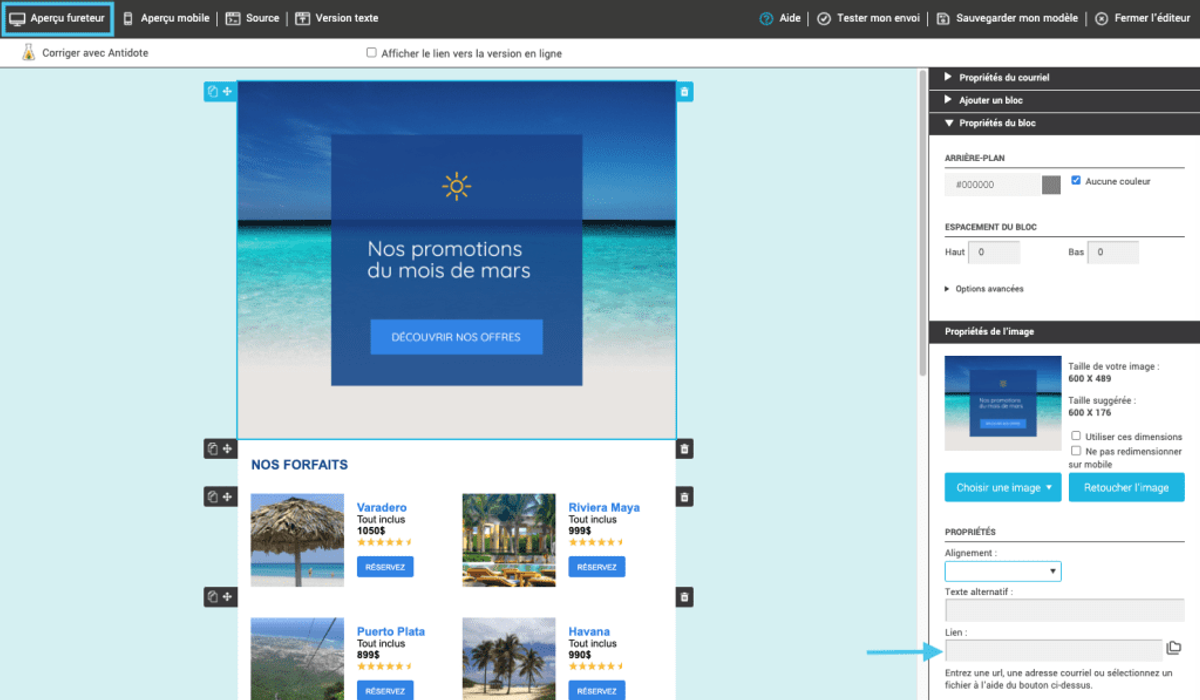1200x700 pixels.
Task: Click move handle of Puerto Plata block
Action: tap(227, 597)
